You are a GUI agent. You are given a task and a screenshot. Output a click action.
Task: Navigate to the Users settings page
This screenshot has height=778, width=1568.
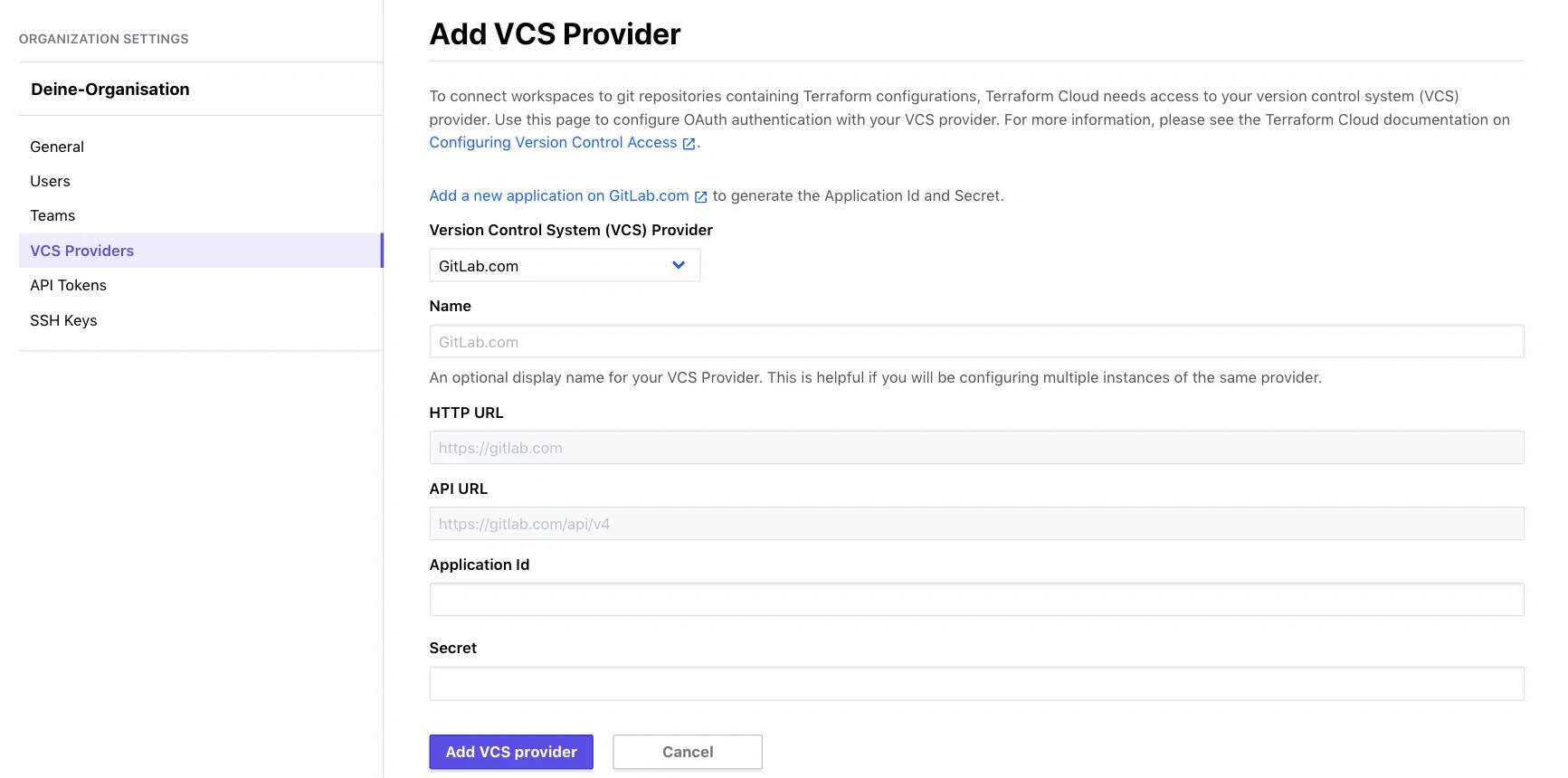point(50,181)
